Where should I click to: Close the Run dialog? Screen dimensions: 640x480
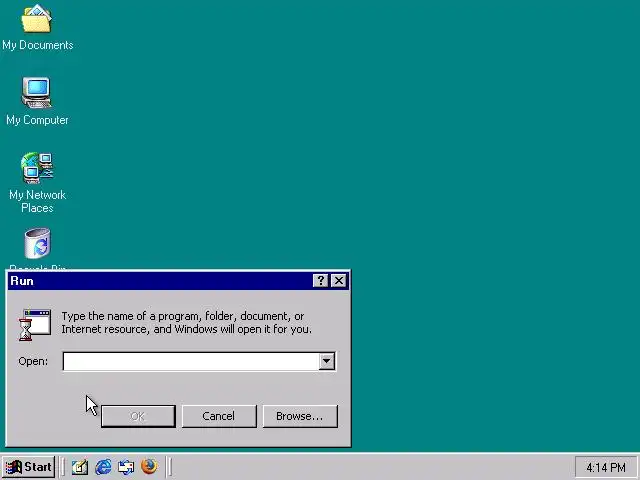point(339,281)
